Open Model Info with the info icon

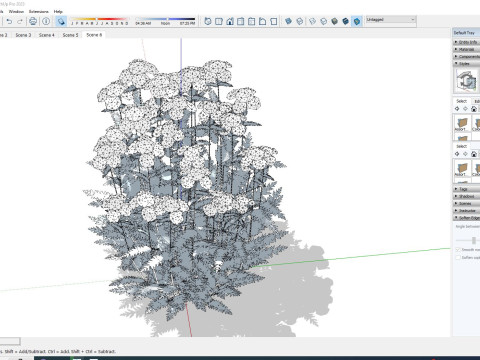(46, 22)
